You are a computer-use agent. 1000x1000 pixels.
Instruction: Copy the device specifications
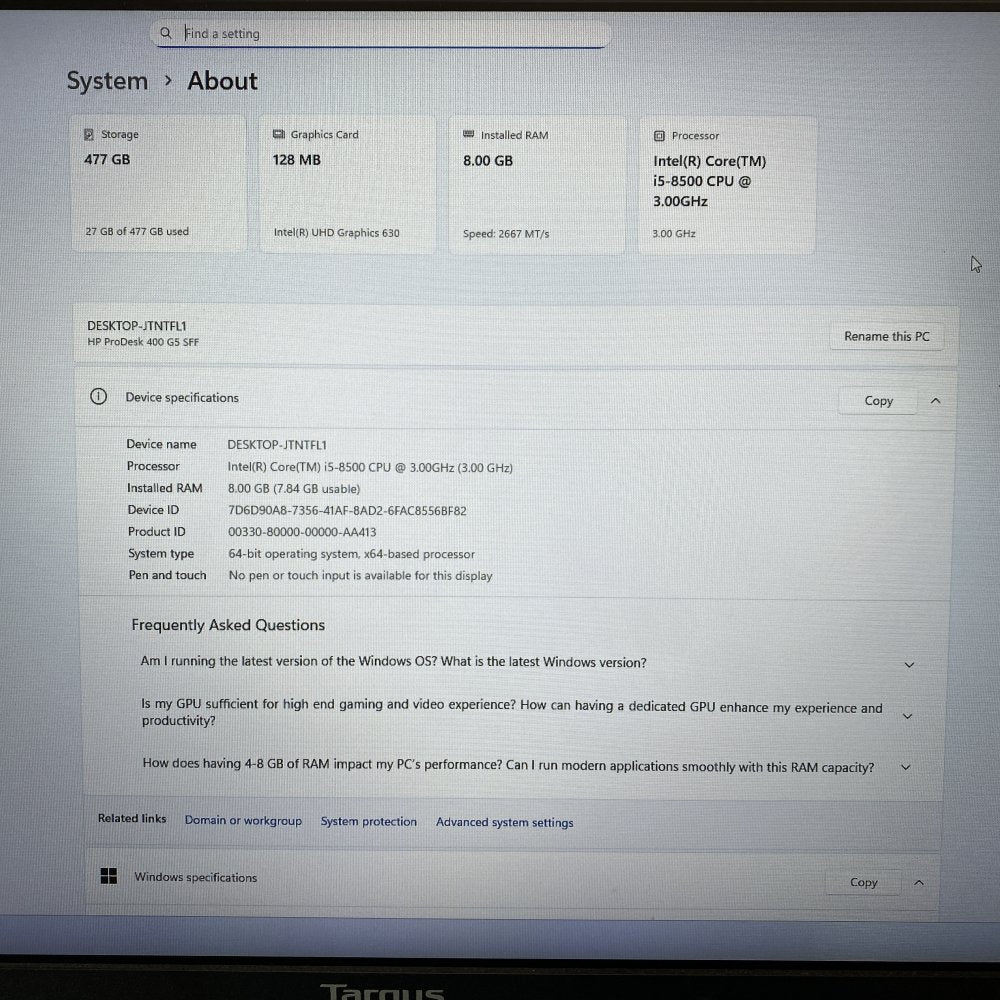(x=878, y=401)
